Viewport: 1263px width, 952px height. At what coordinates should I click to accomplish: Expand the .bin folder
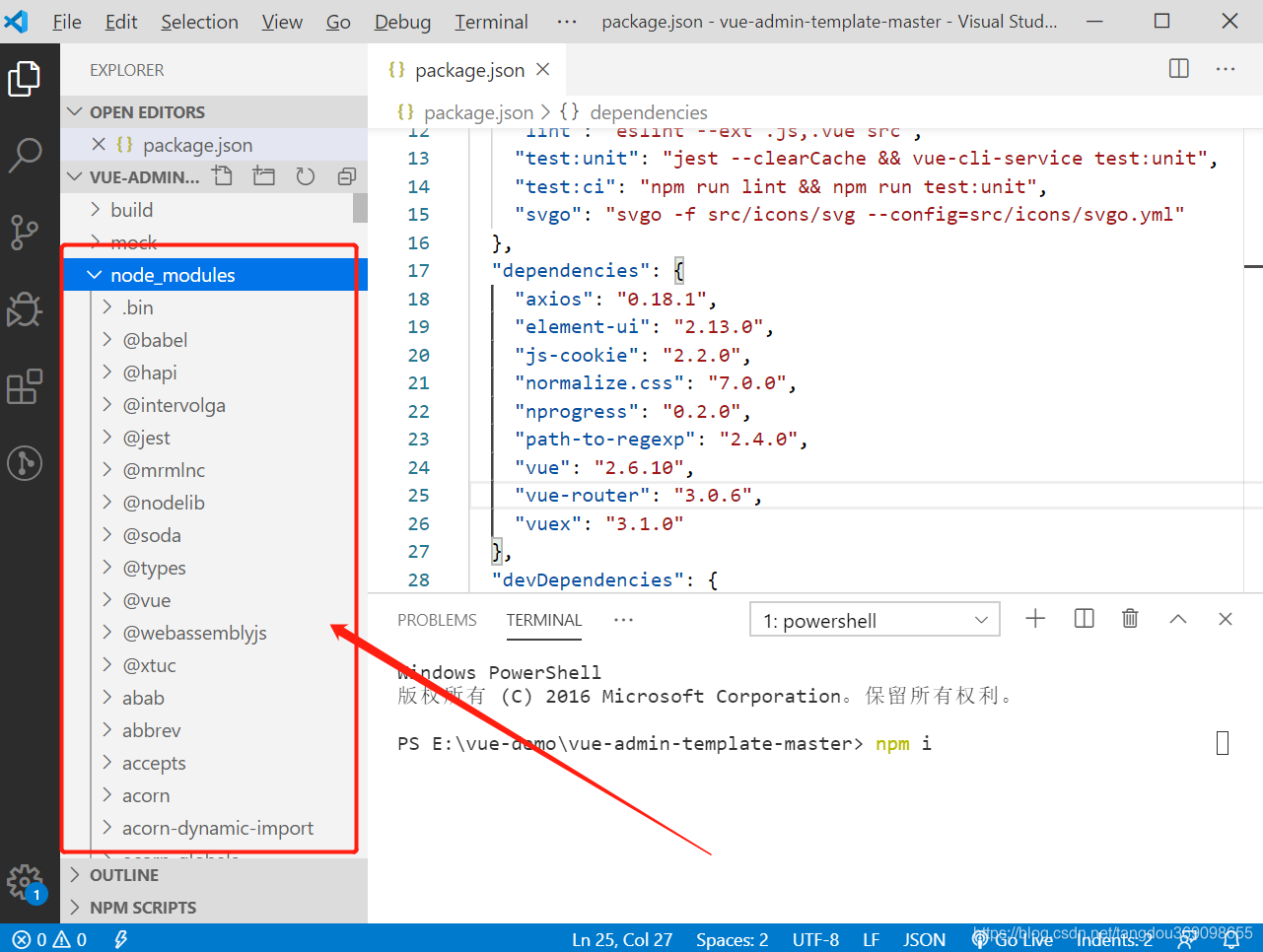214,307
